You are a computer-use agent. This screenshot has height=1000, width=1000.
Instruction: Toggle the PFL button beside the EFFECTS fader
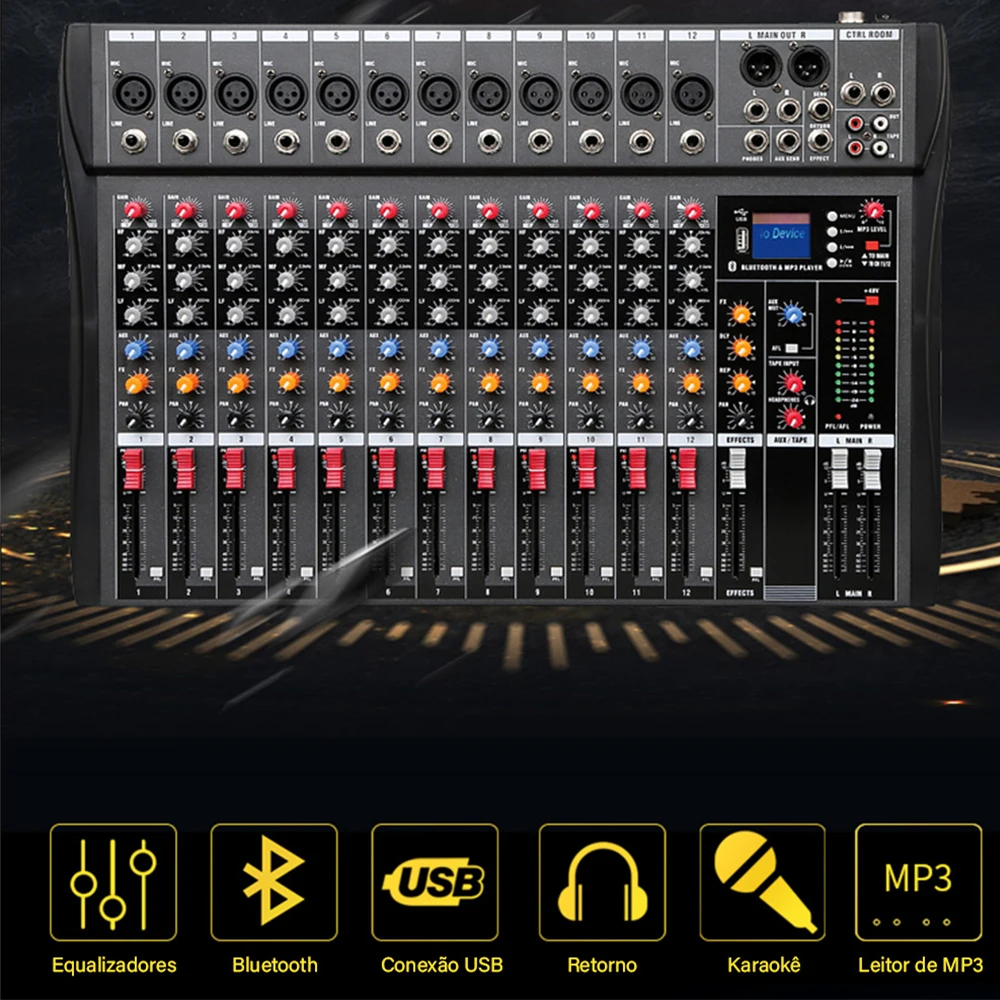[x=756, y=571]
